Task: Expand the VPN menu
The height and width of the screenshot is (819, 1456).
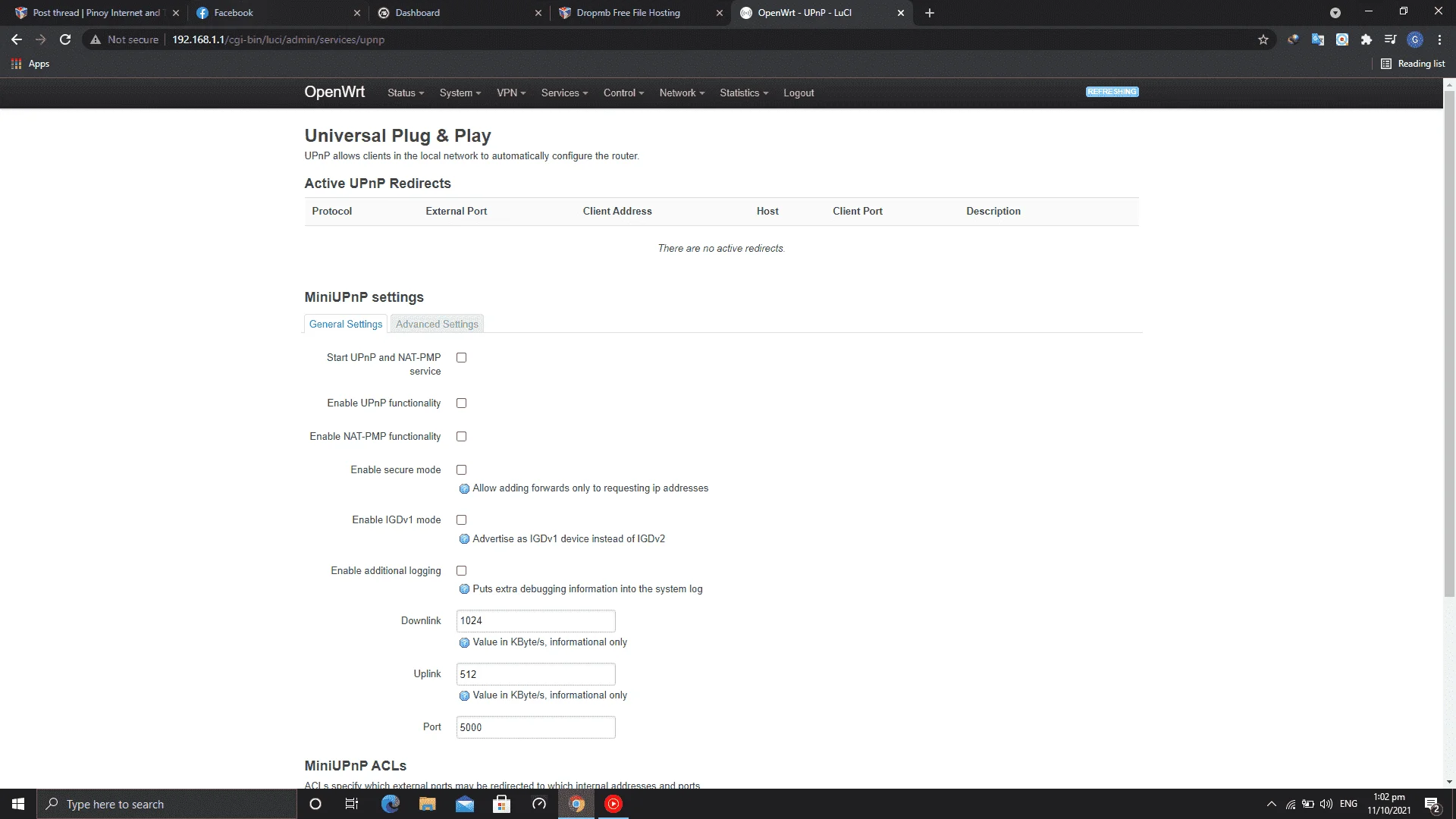Action: [x=511, y=93]
